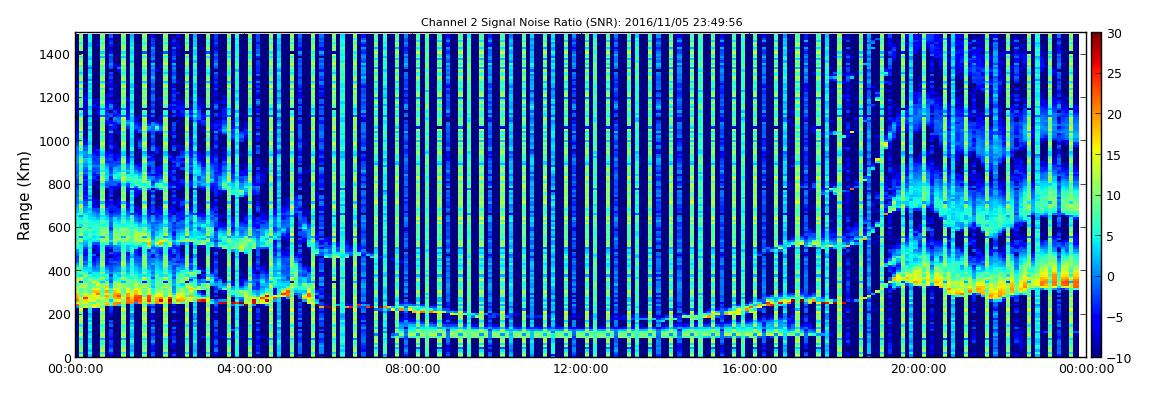The width and height of the screenshot is (1150, 407).
Task: Click the 1200 range tick label
Action: point(56,98)
